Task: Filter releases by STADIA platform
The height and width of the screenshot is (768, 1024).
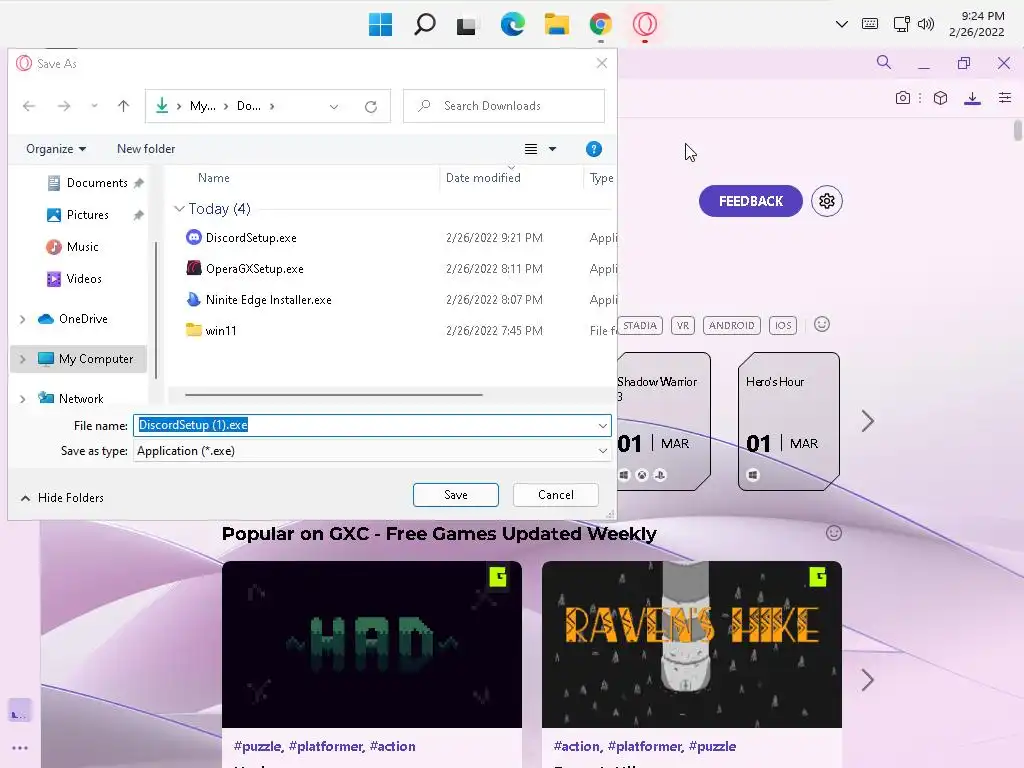Action: click(x=639, y=325)
